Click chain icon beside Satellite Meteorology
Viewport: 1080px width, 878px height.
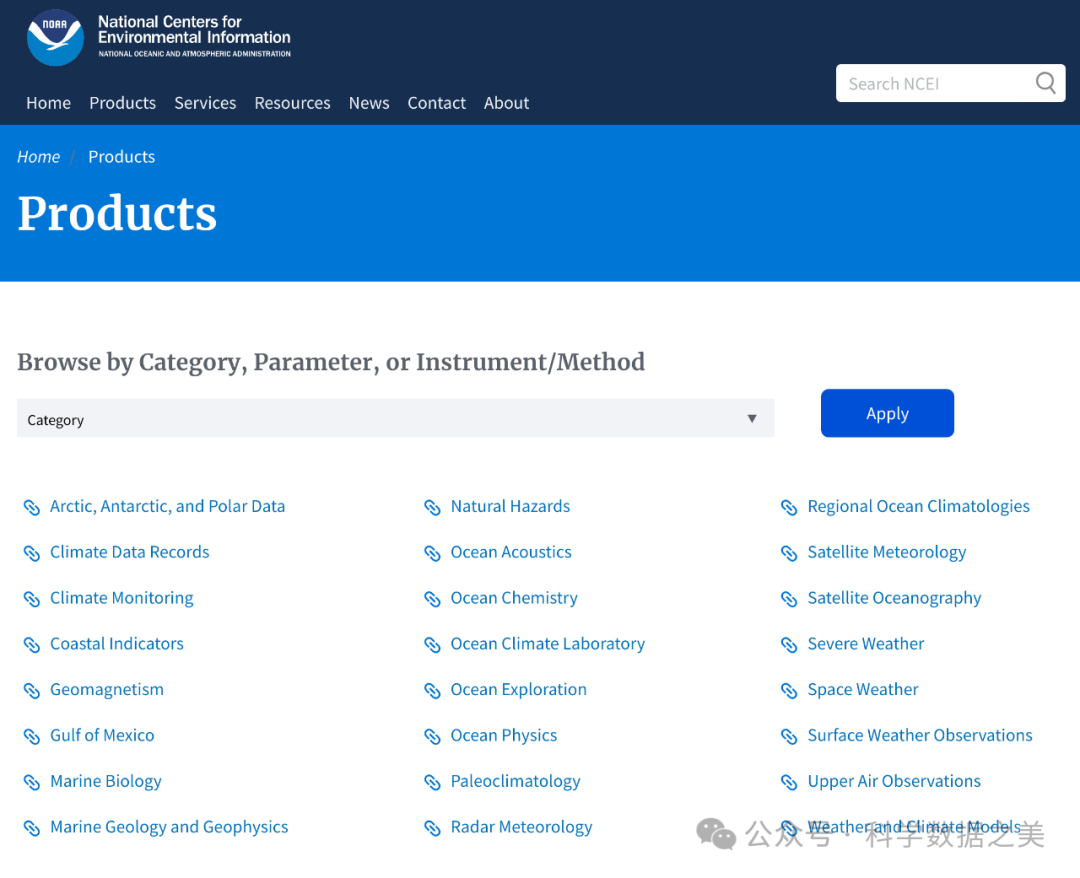click(x=789, y=553)
